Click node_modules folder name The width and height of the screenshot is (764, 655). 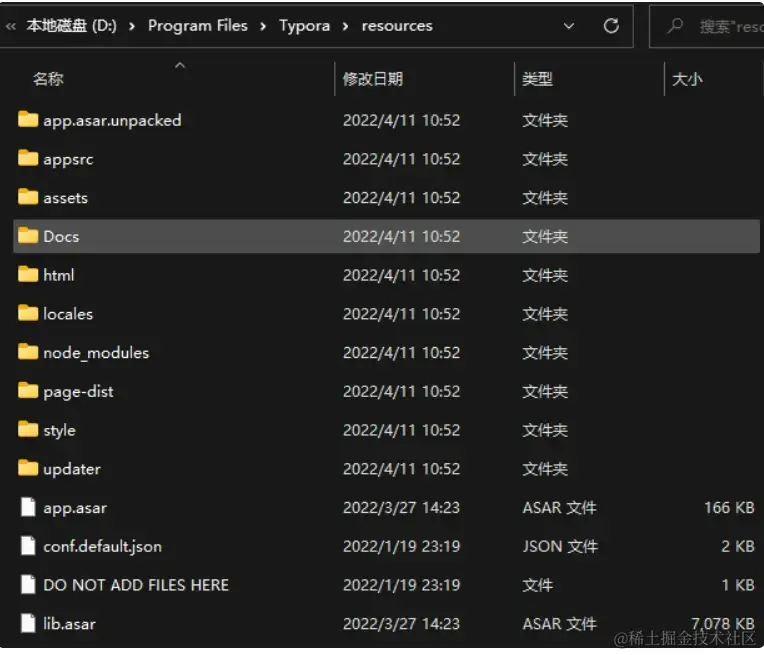pyautogui.click(x=96, y=353)
